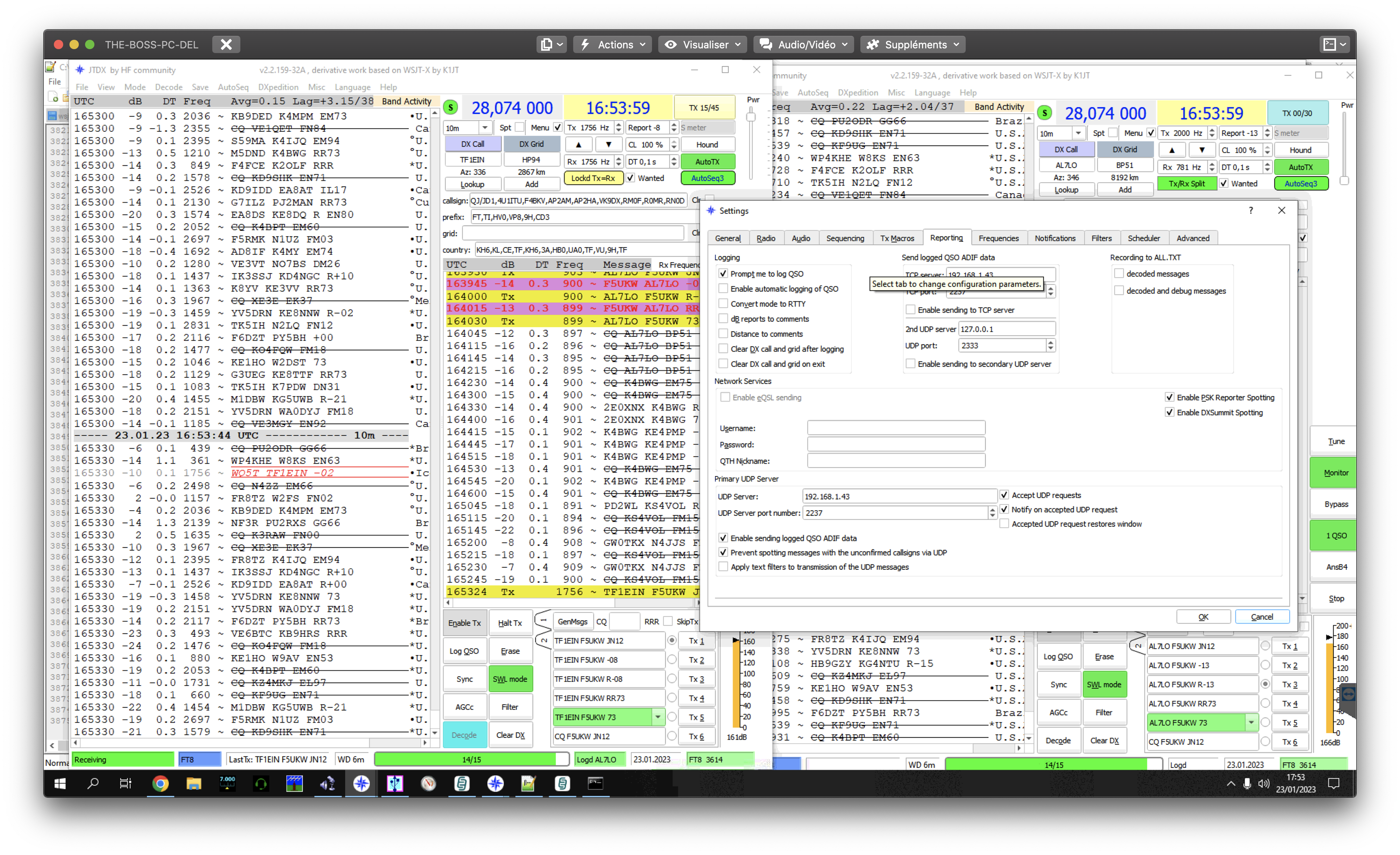
Task: Open the antenna tower app in taskbar
Action: 294,784
